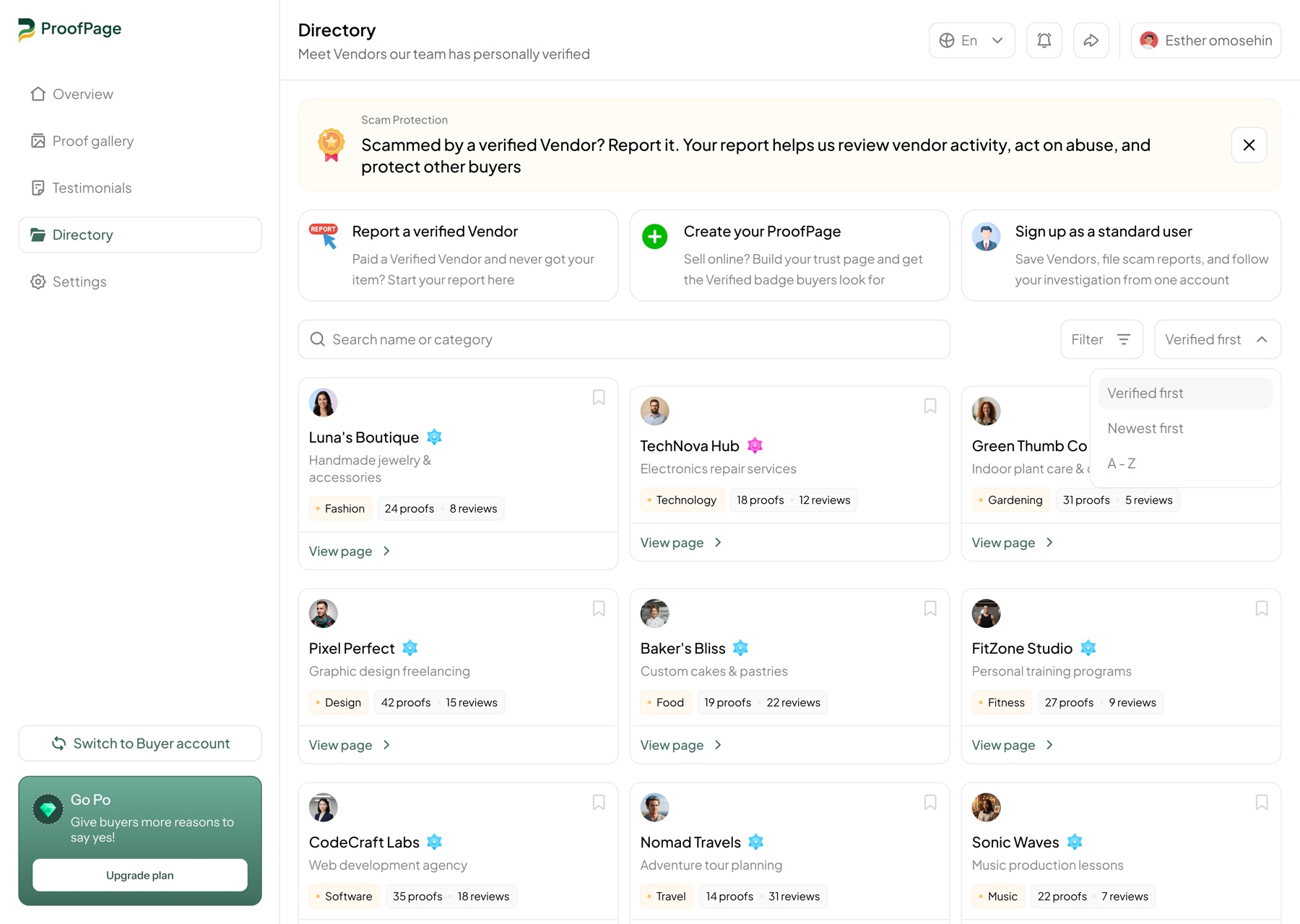
Task: Select A - Z sort option
Action: [x=1185, y=463]
